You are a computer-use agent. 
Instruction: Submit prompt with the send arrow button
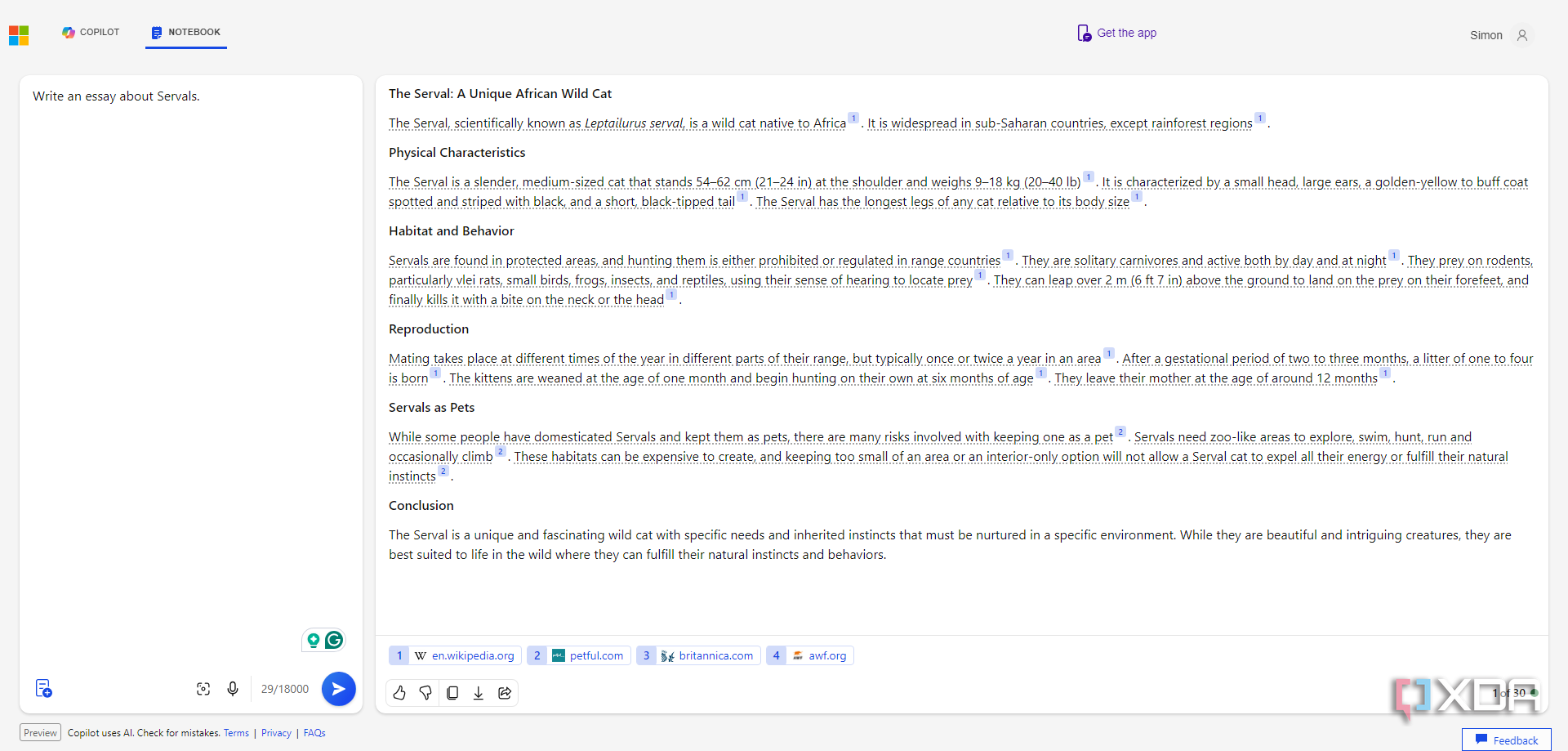pyautogui.click(x=338, y=689)
